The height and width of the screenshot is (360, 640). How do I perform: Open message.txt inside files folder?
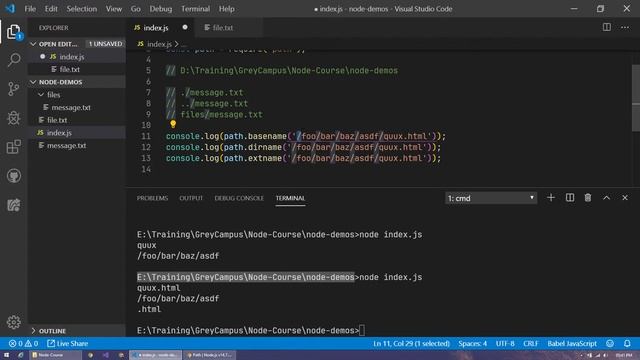[77, 107]
